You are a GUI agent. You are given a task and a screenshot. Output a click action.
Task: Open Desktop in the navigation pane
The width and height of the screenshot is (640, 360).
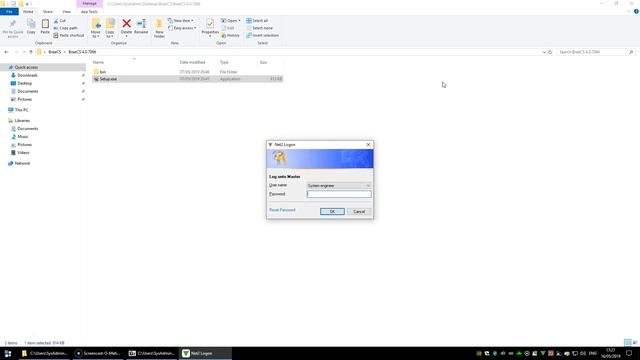pyautogui.click(x=24, y=83)
